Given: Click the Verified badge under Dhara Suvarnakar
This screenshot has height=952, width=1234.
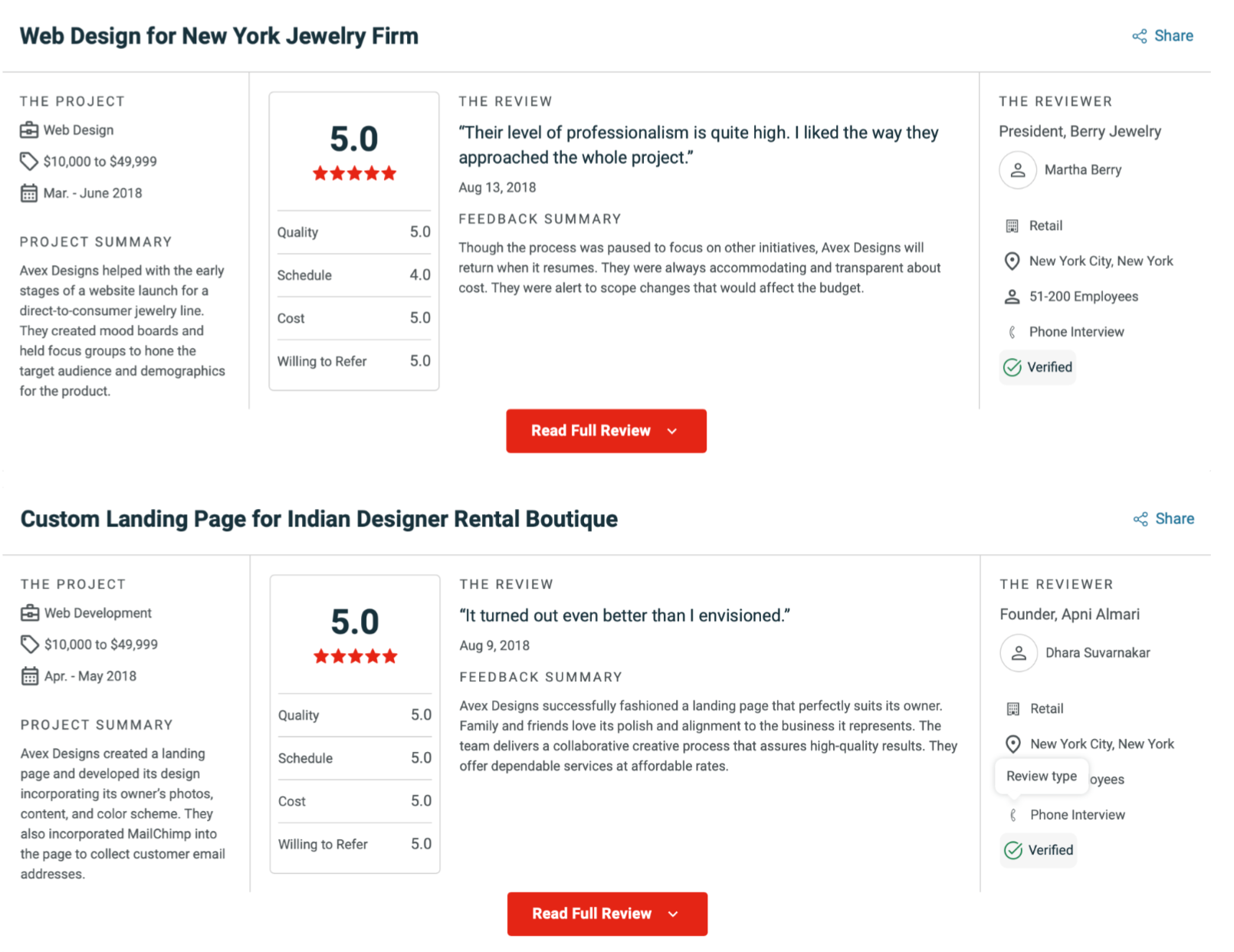Looking at the screenshot, I should click(1039, 850).
